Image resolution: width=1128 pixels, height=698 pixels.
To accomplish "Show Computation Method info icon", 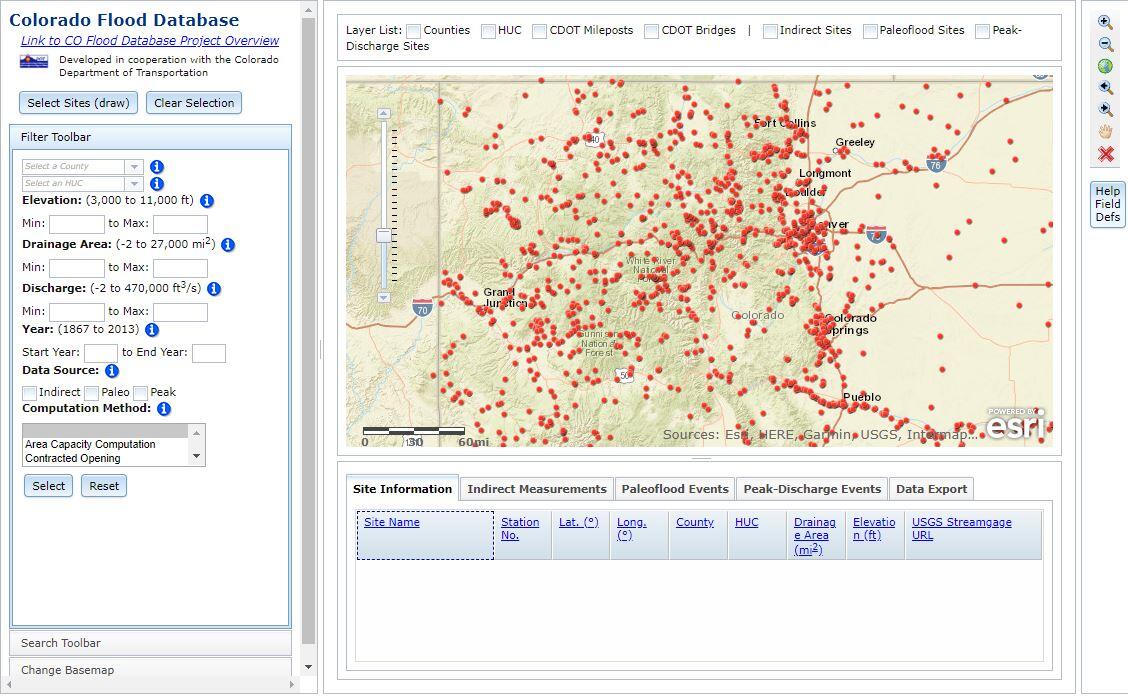I will point(164,409).
